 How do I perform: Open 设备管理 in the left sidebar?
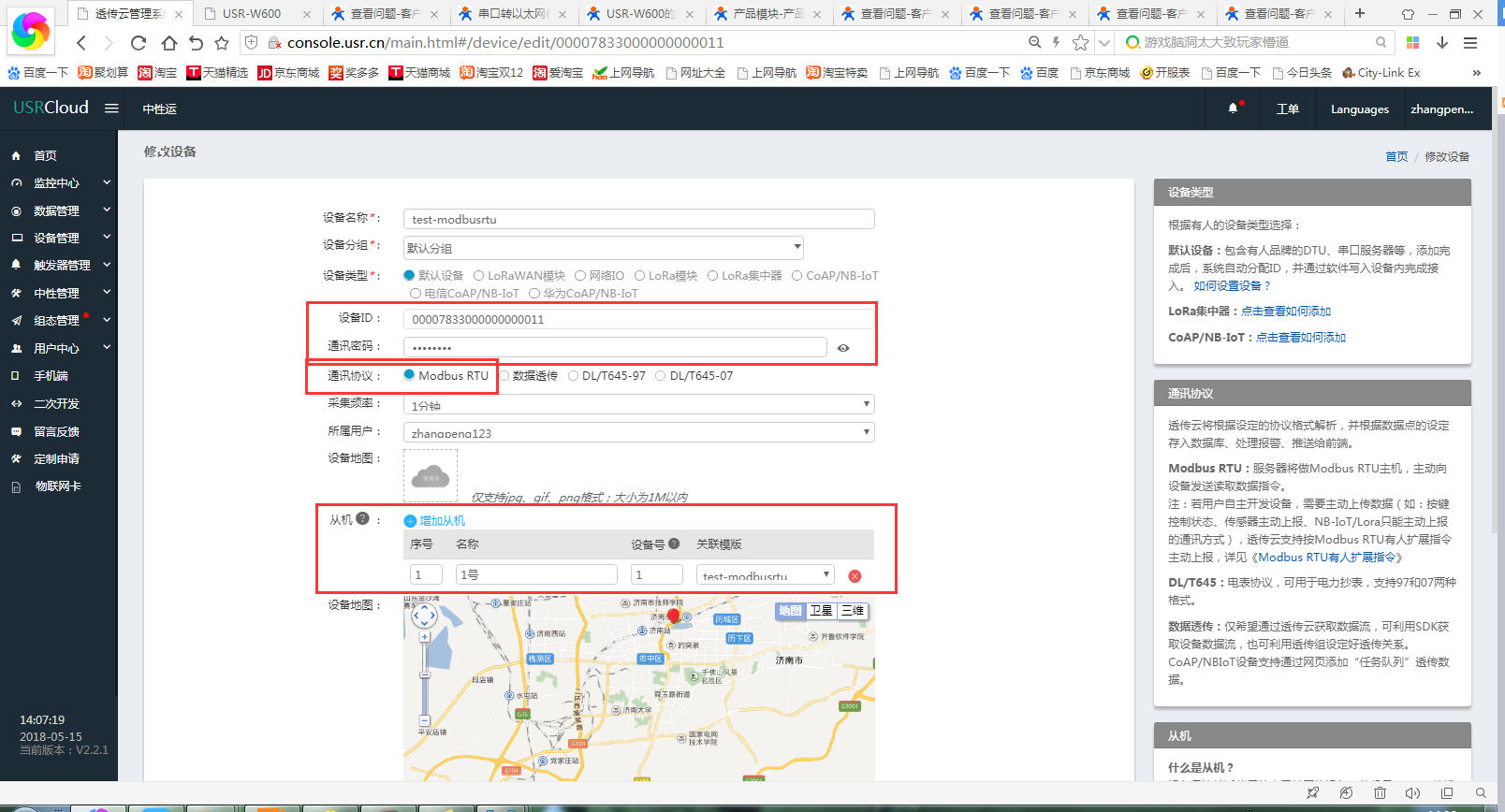click(x=57, y=239)
